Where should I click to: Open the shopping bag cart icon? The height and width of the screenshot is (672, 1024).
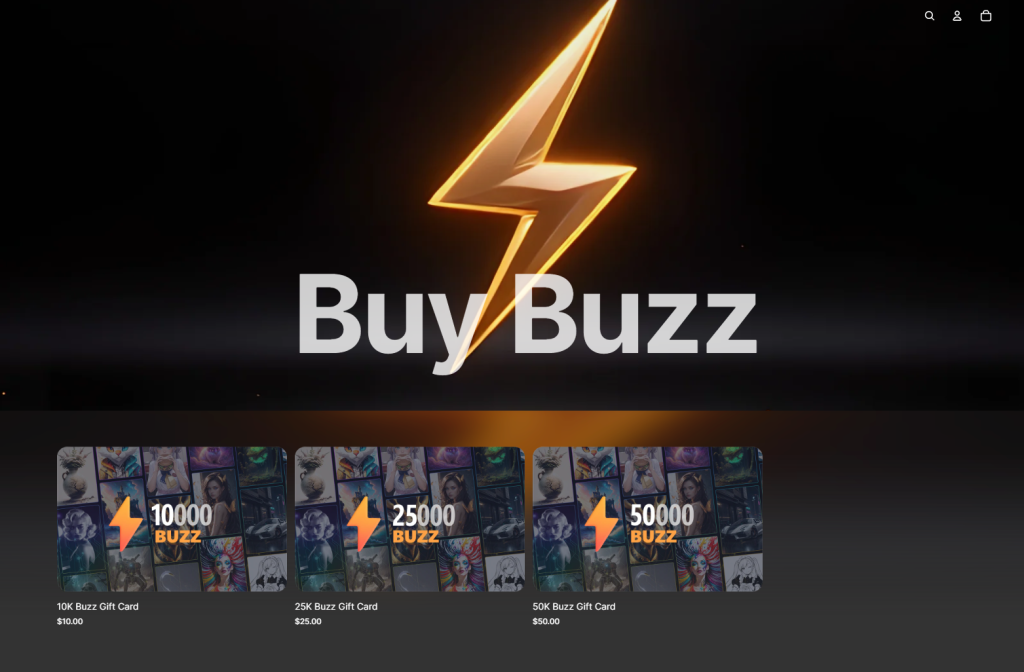click(986, 16)
